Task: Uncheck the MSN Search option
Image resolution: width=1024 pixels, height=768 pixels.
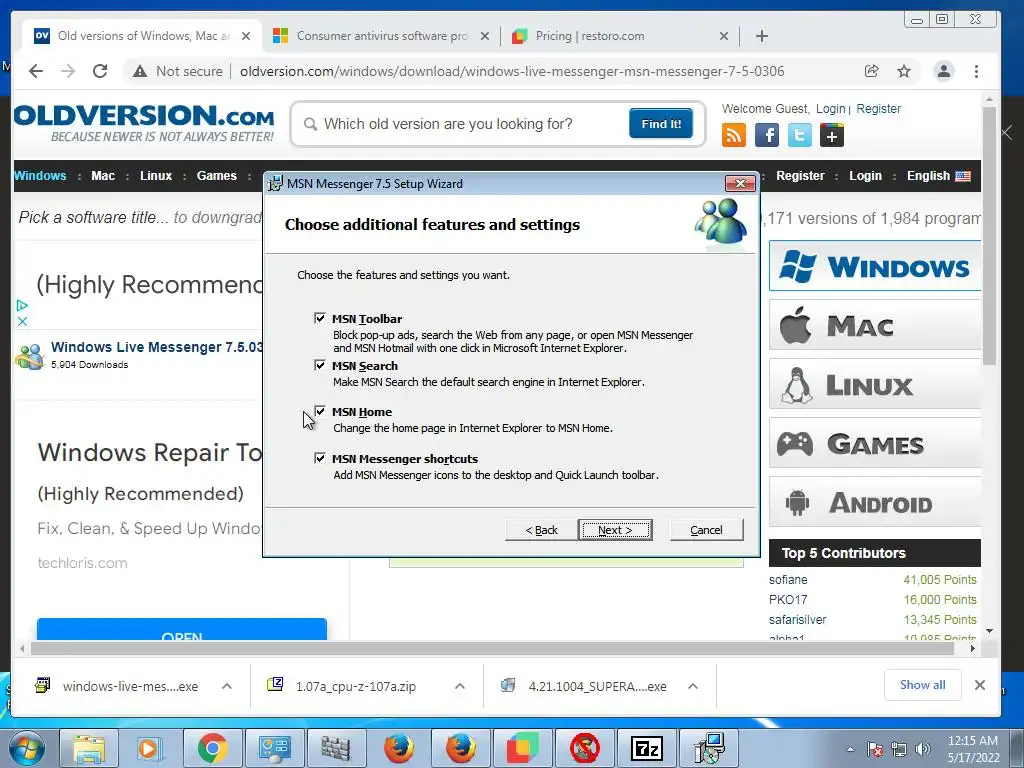Action: (x=319, y=365)
